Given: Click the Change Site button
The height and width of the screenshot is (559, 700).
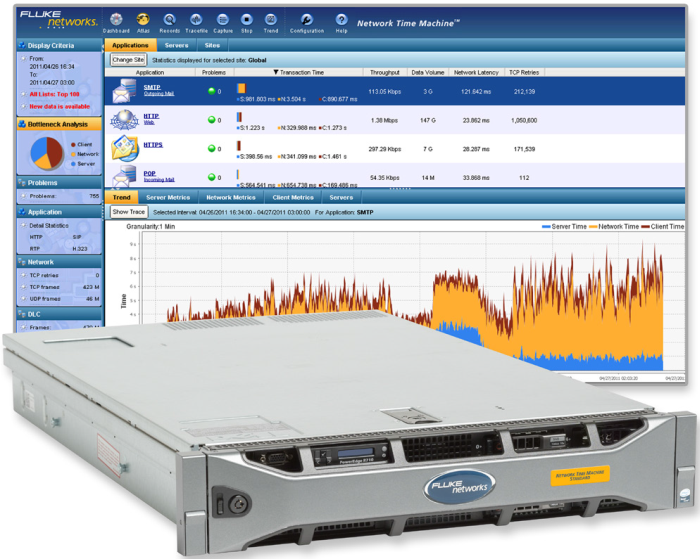Looking at the screenshot, I should tap(128, 60).
